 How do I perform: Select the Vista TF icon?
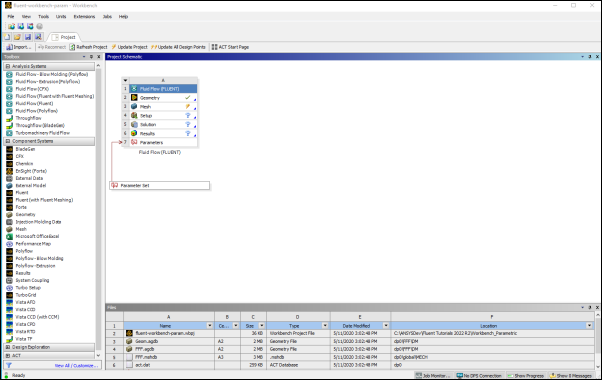pyautogui.click(x=9, y=339)
